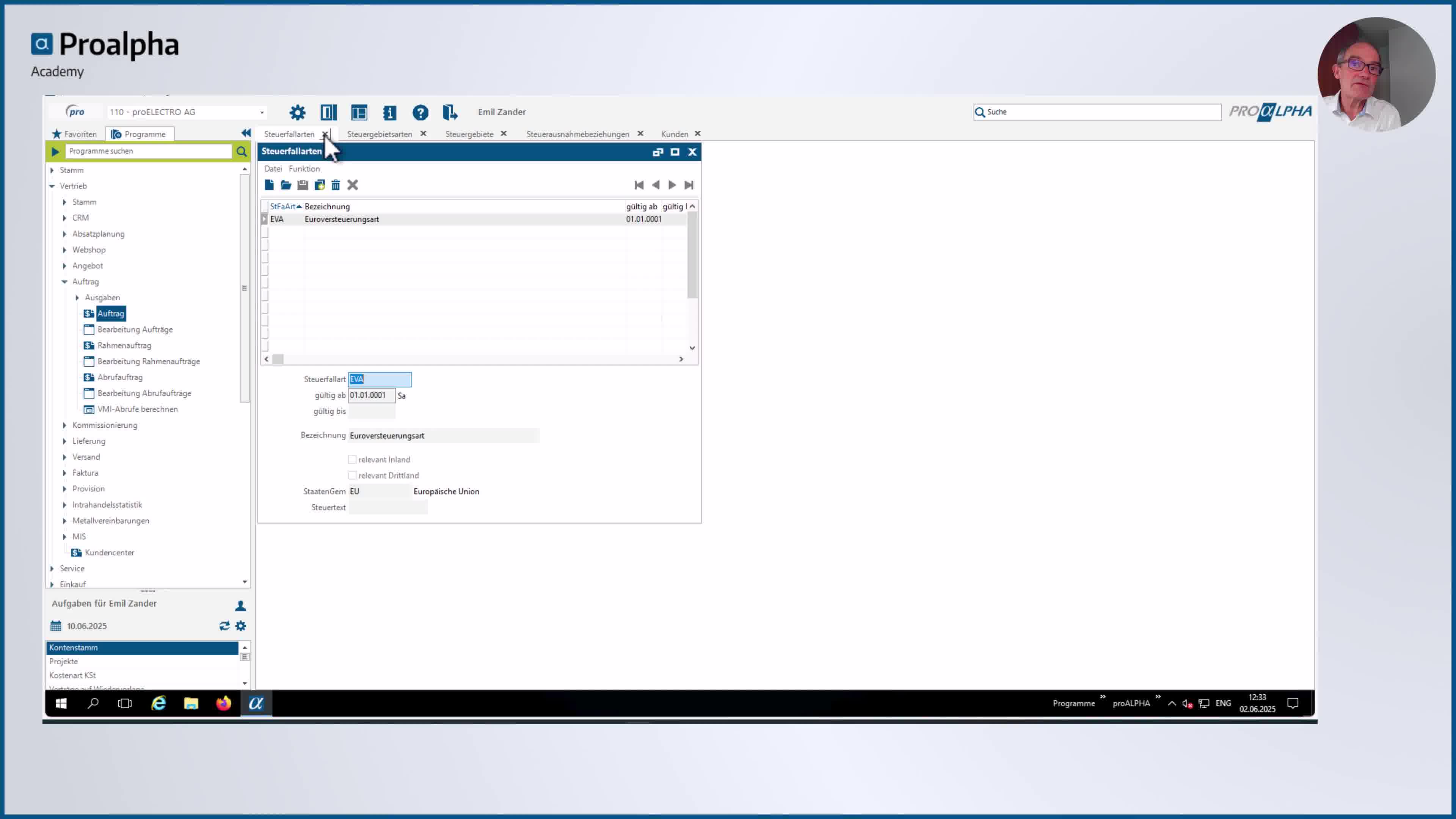1456x819 pixels.
Task: Run program search with green play arrow
Action: 55,152
